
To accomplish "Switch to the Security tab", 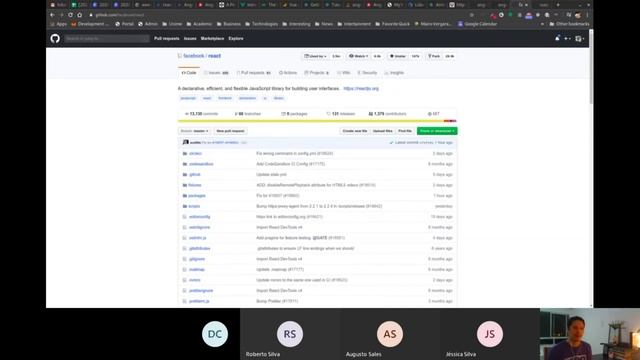I will coord(367,73).
